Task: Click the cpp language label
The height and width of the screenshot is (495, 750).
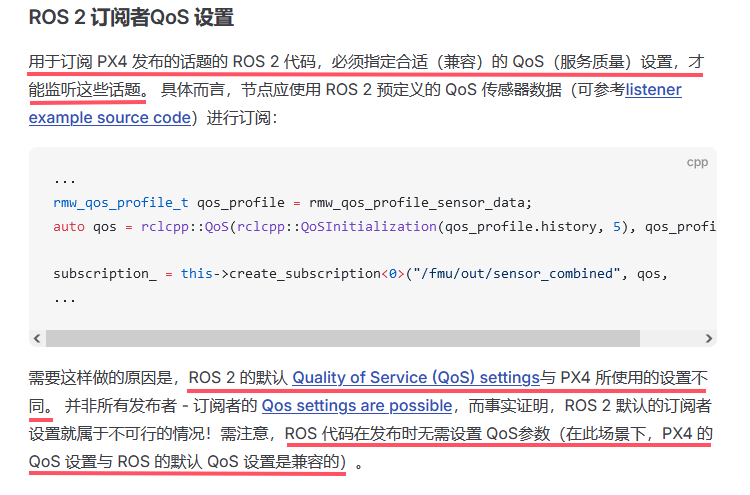Action: click(x=697, y=162)
